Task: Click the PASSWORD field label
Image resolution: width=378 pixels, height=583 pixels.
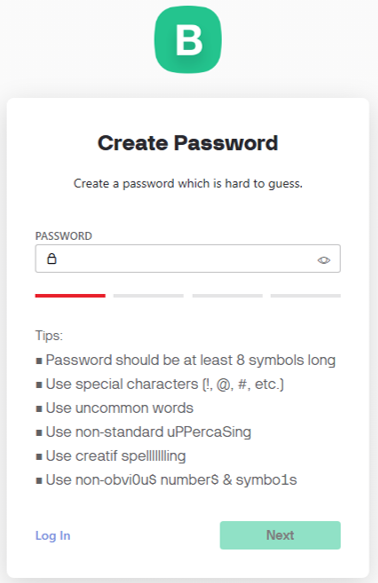Action: (x=64, y=236)
